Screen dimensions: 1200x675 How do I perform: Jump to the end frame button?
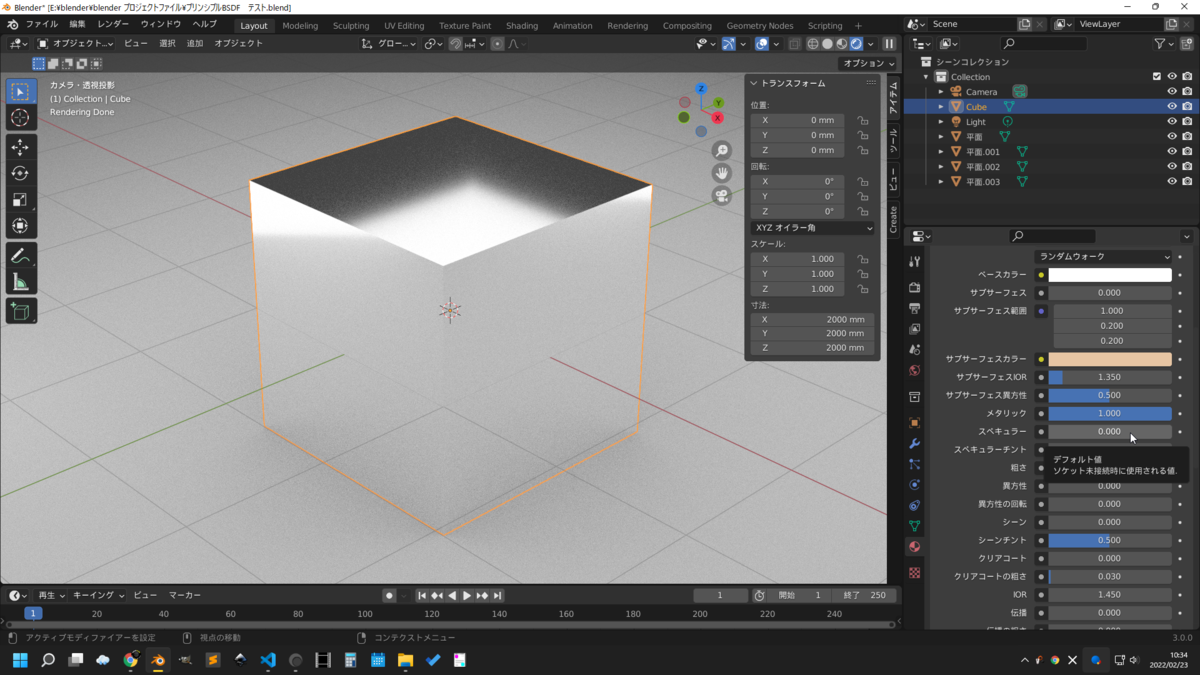(x=497, y=595)
